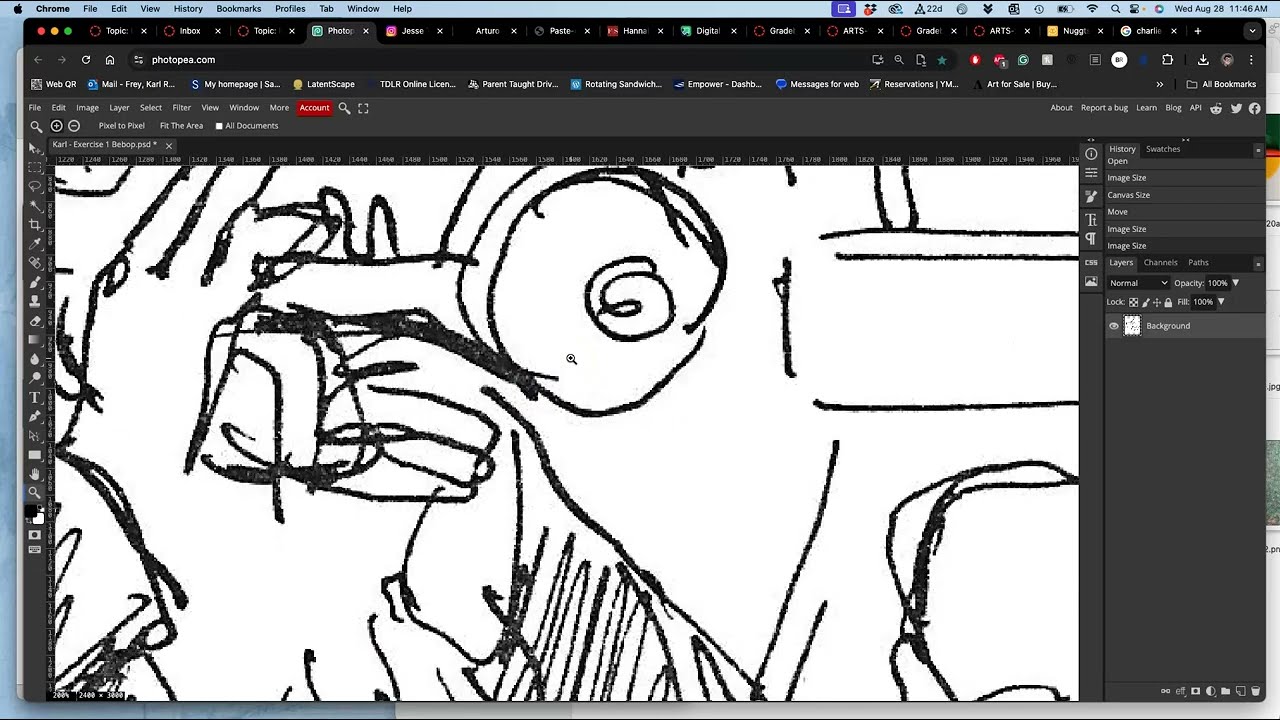
Task: Select the Hand tool
Action: [x=35, y=473]
